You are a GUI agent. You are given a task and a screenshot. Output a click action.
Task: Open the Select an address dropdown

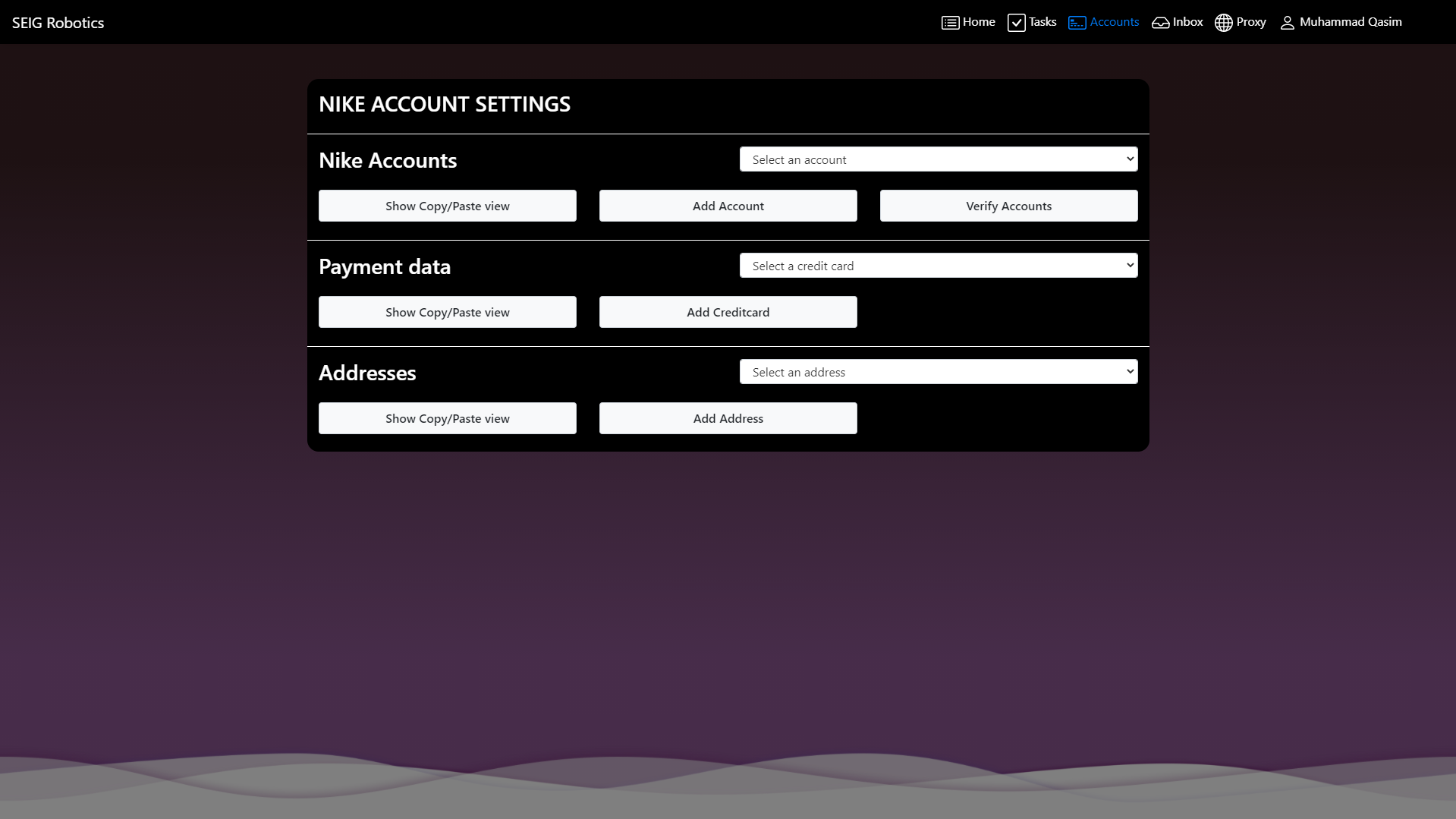[x=938, y=372]
